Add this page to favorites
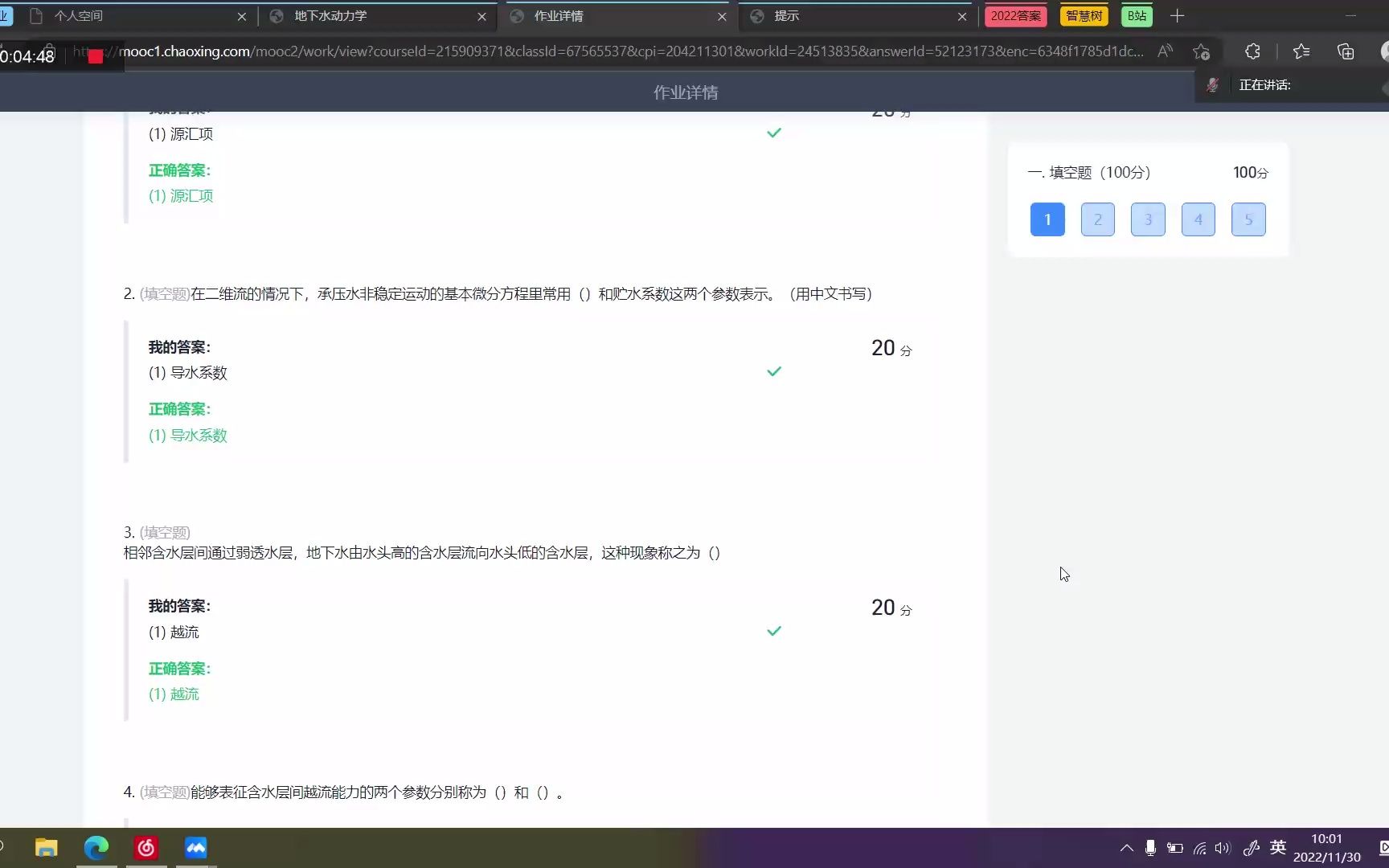This screenshot has width=1389, height=868. pos(1201,51)
